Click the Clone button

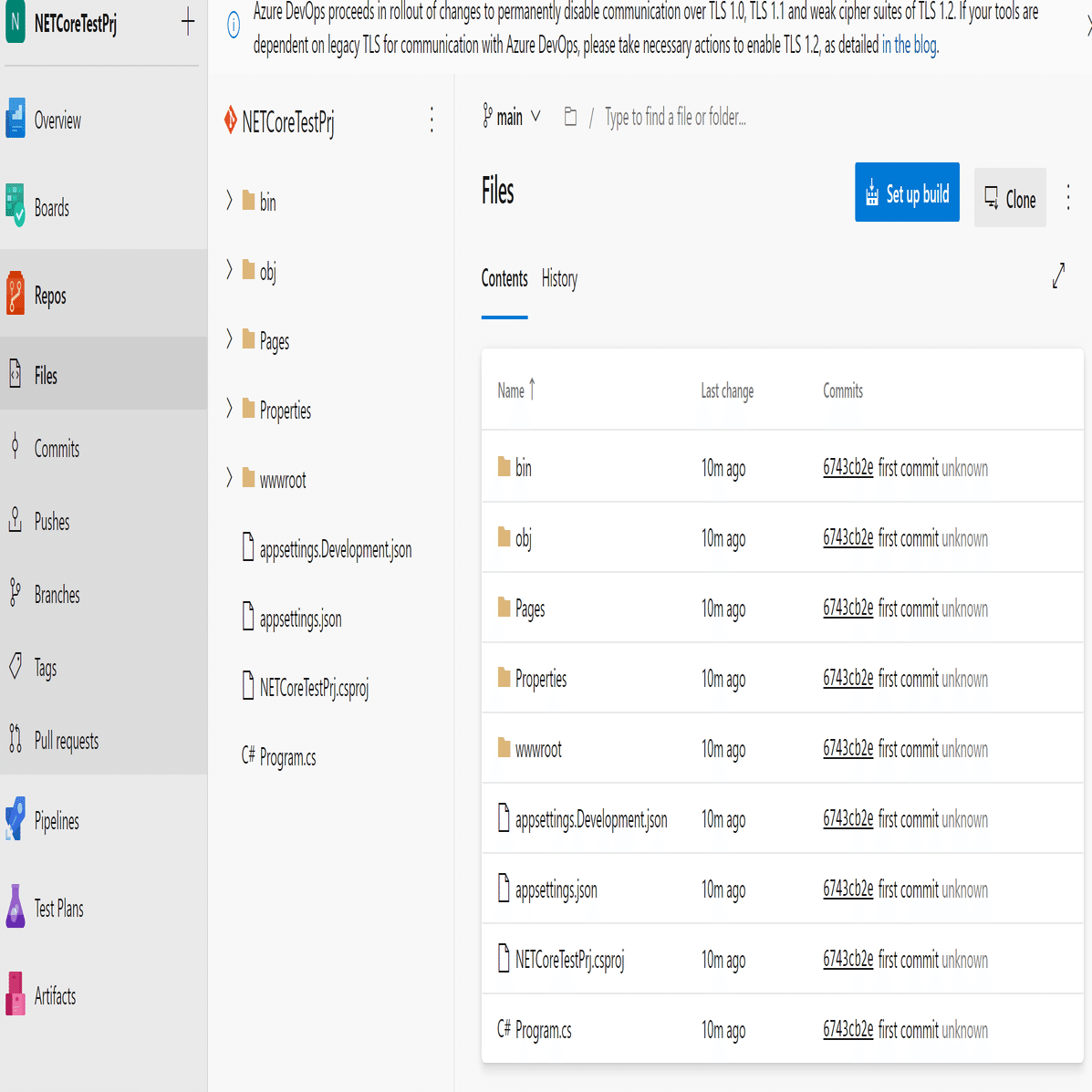(x=1010, y=198)
